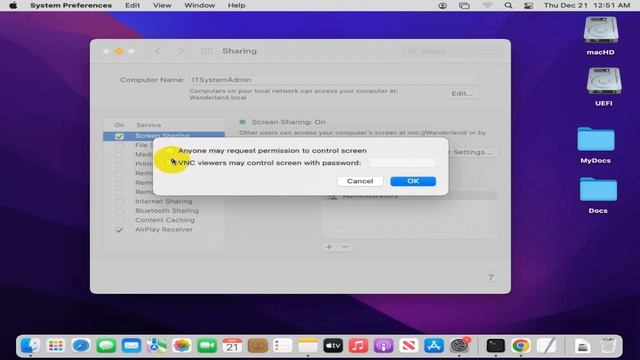The image size is (640, 360).
Task: Open News app in dock
Action: point(409,346)
